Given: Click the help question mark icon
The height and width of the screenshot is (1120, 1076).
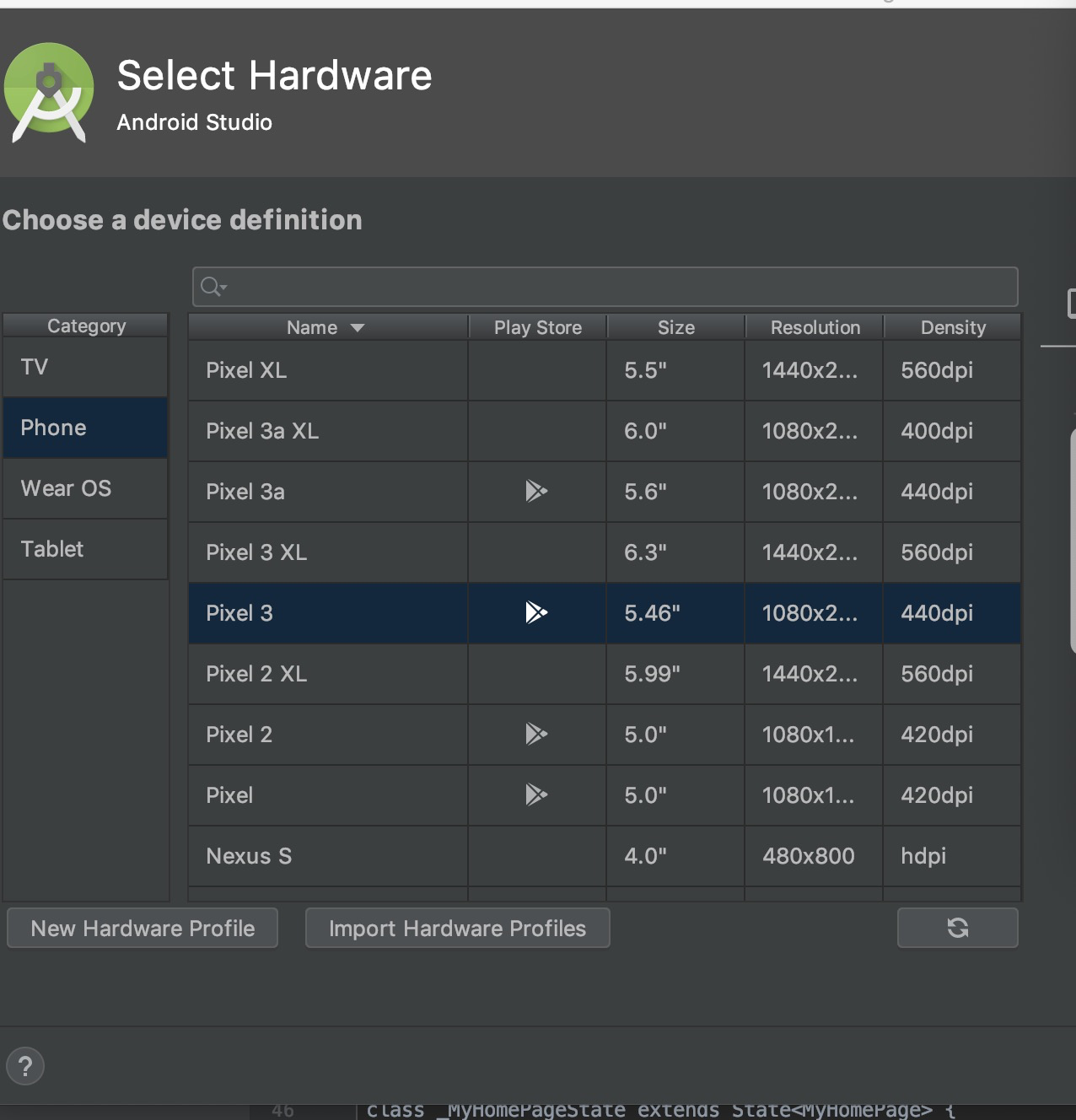Looking at the screenshot, I should pos(25,1066).
